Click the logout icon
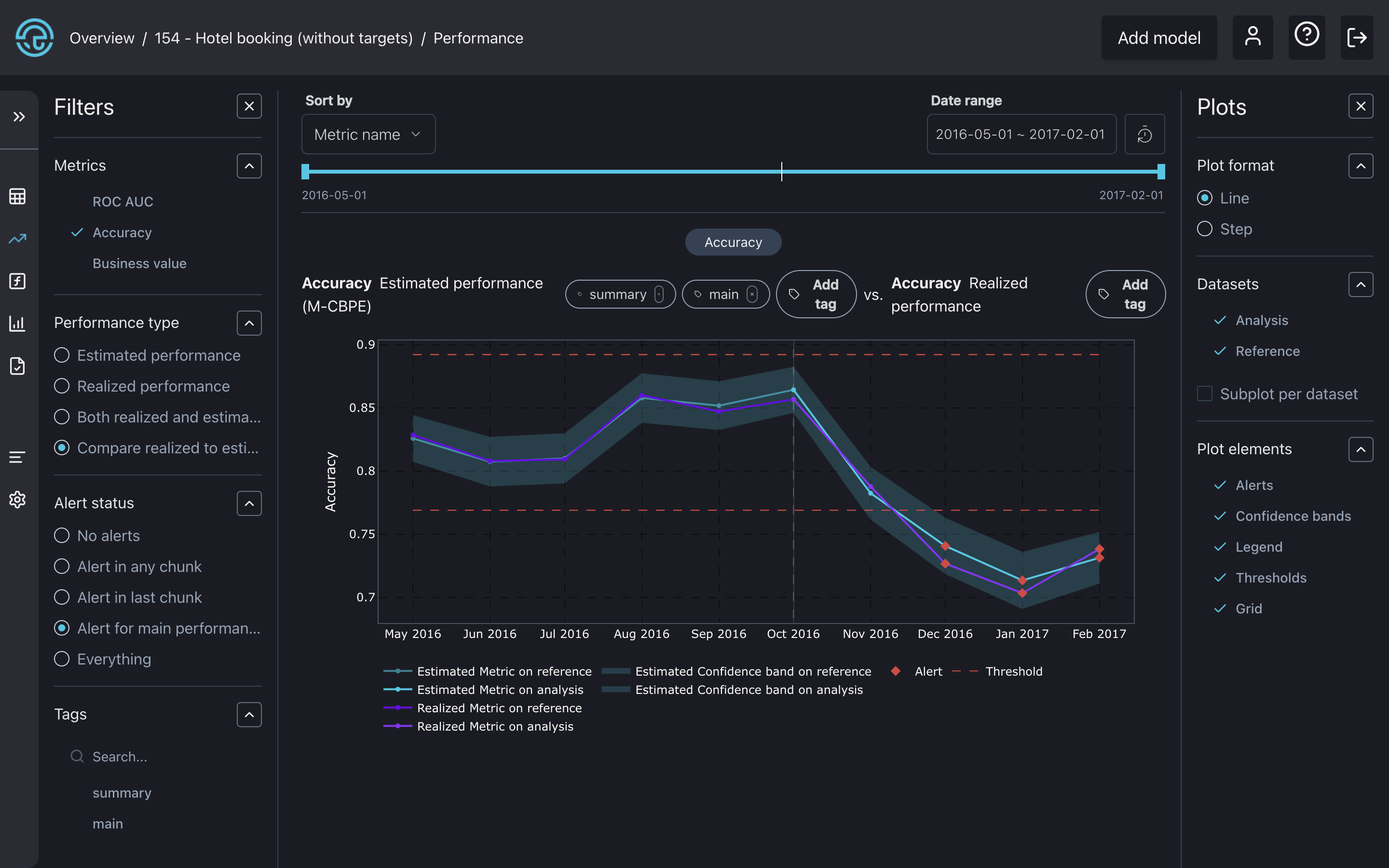 tap(1356, 37)
